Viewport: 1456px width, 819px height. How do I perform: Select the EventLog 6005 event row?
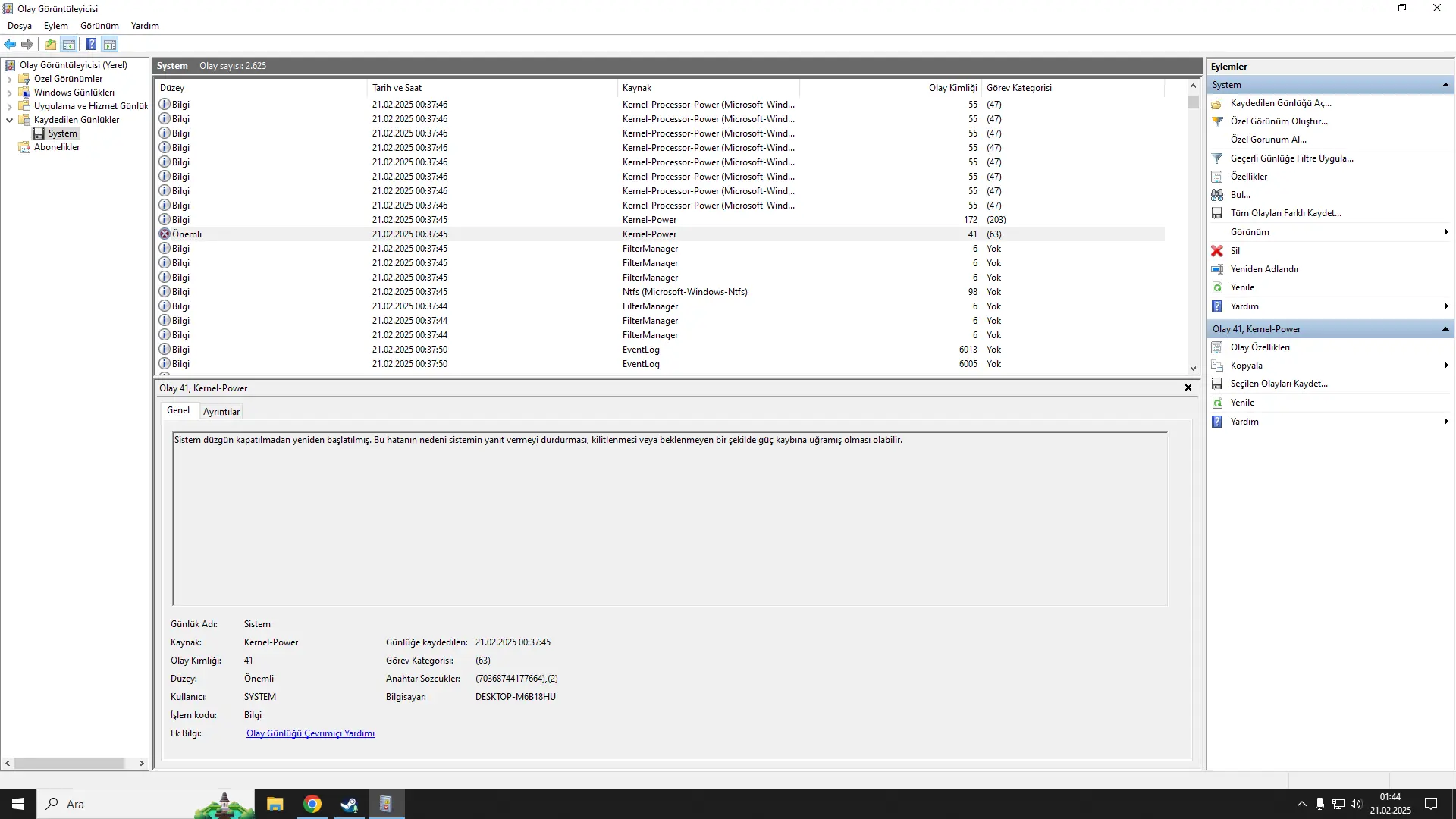coord(660,364)
